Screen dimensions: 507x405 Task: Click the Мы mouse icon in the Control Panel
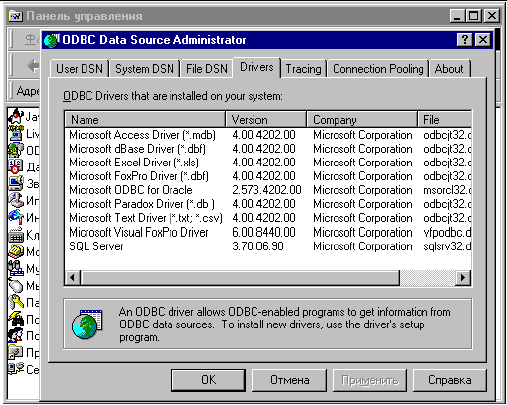[x=16, y=285]
